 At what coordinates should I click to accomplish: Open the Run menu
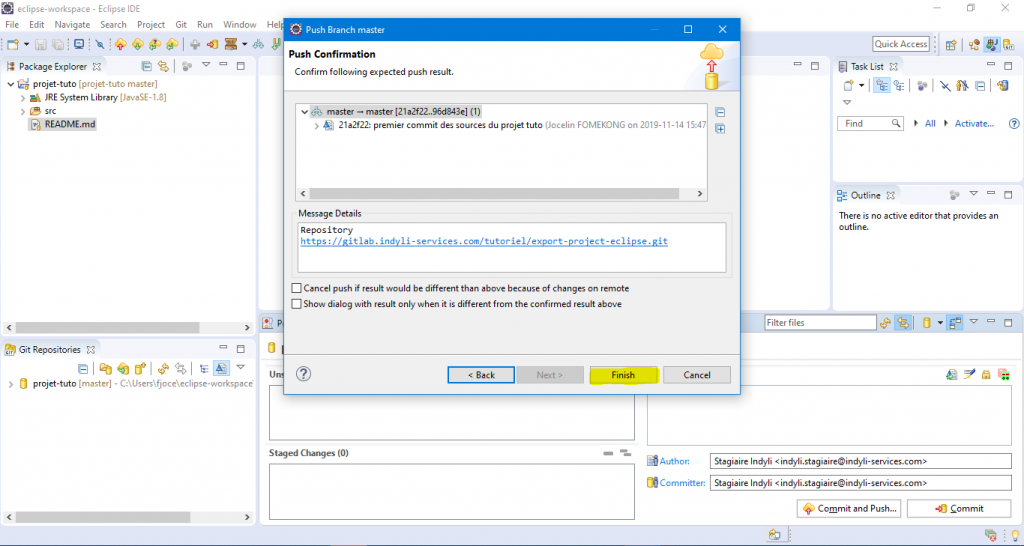click(x=204, y=24)
